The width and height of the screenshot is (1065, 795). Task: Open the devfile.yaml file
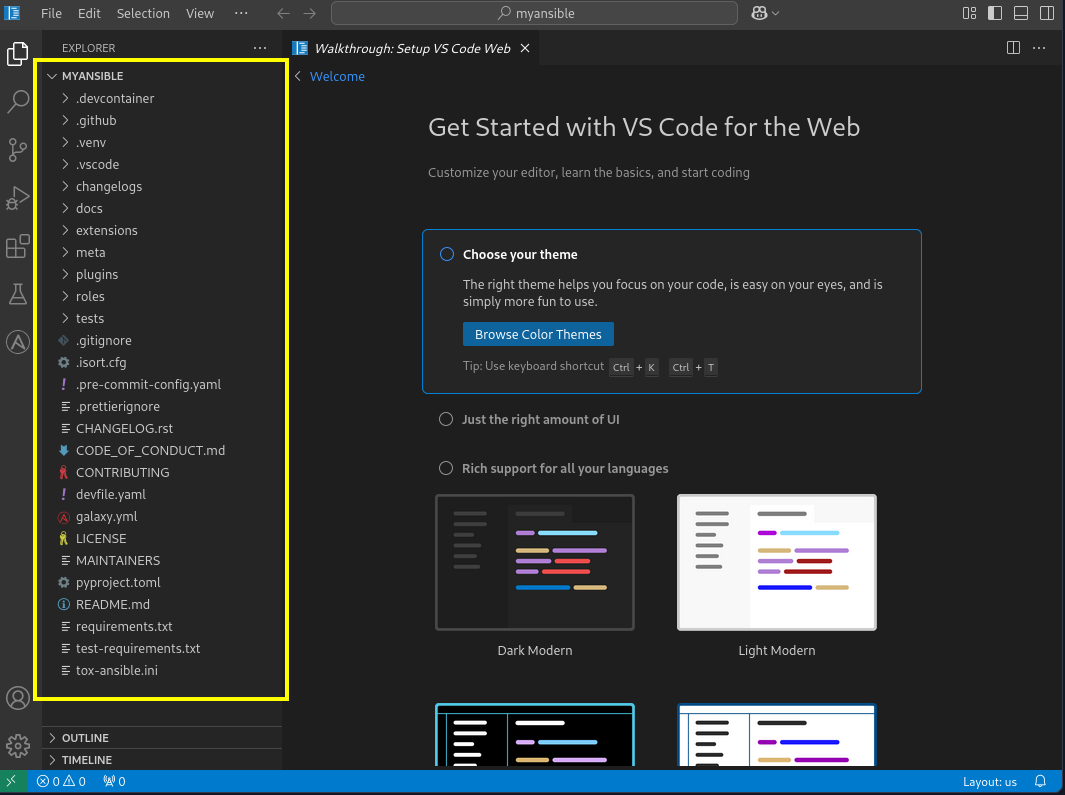coord(163,494)
